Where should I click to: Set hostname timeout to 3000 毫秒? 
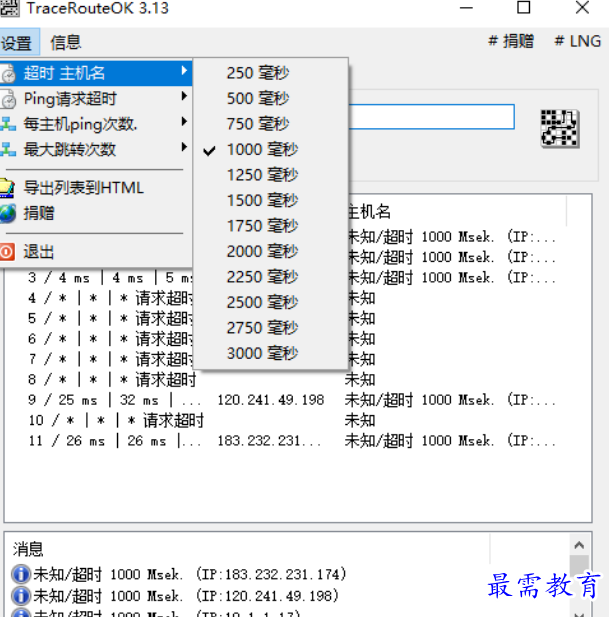[271, 353]
